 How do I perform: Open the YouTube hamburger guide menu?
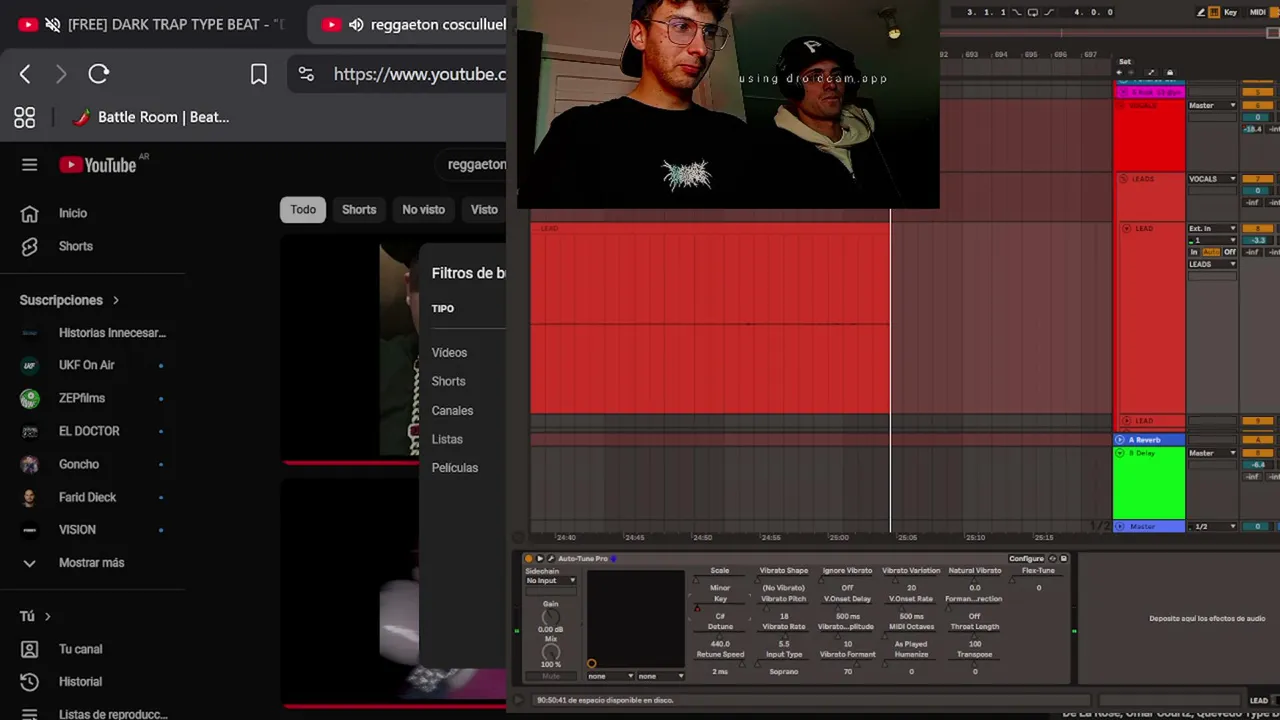point(29,165)
